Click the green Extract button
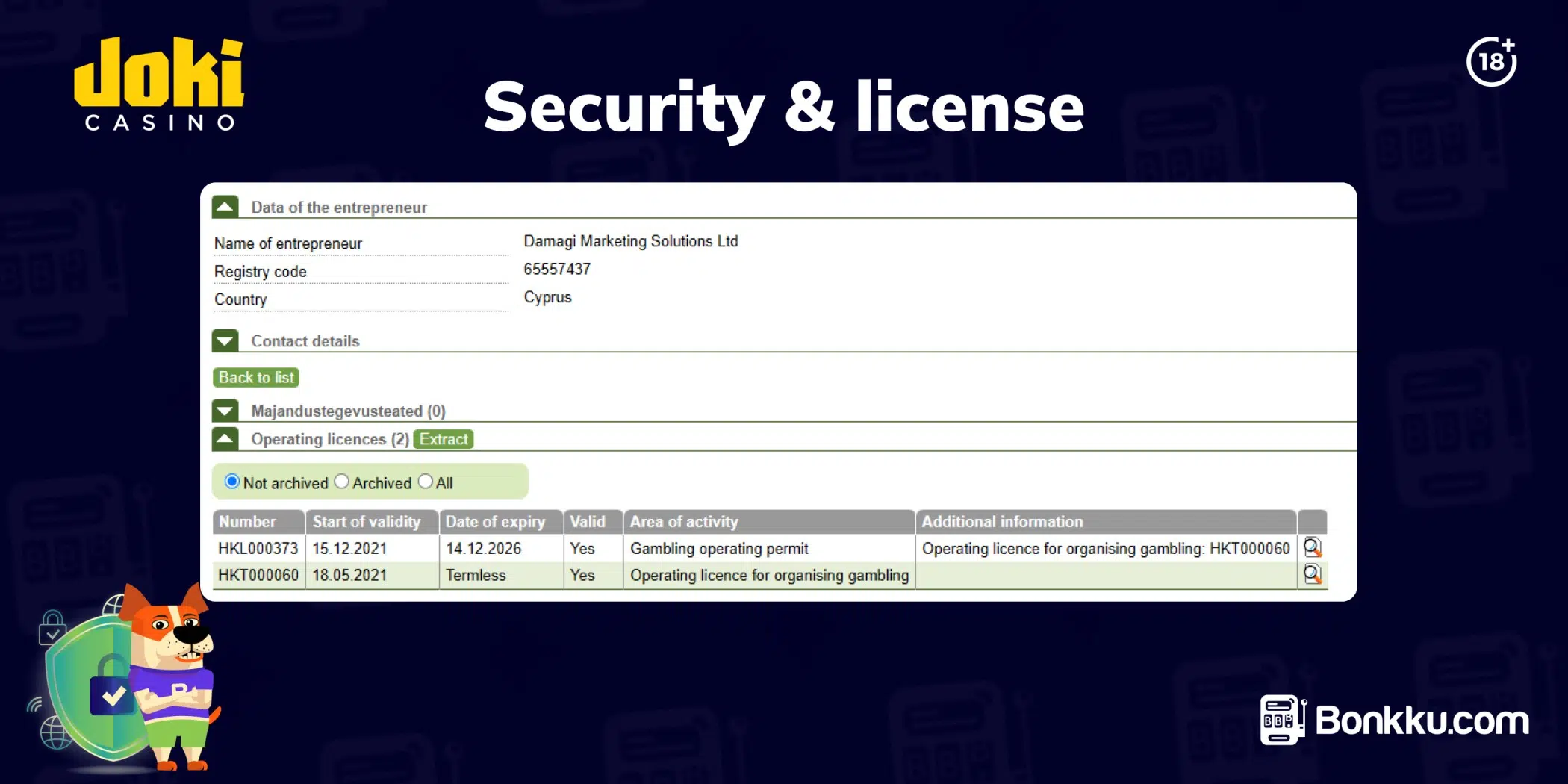This screenshot has height=784, width=1568. tap(444, 439)
